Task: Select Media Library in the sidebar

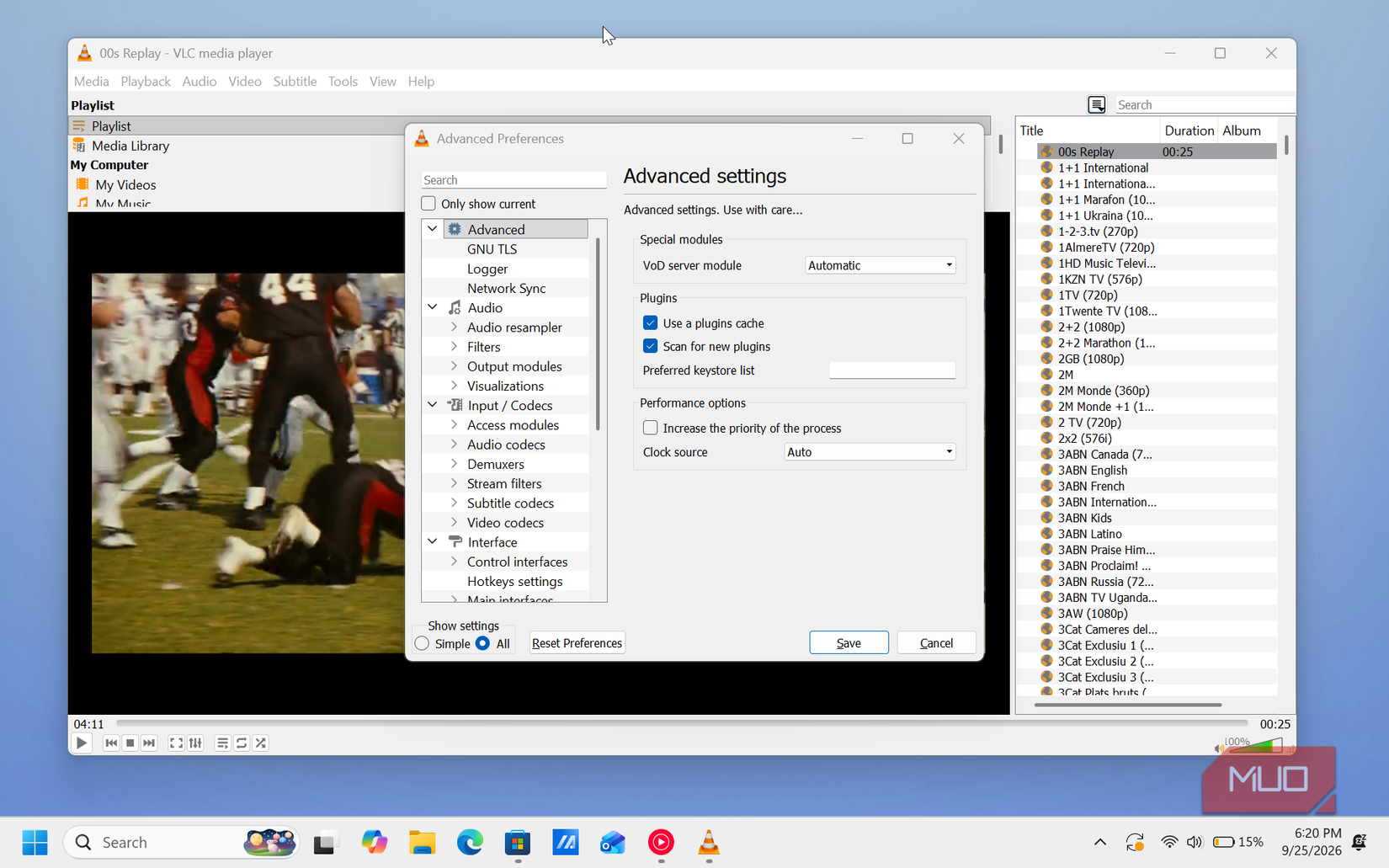Action: pos(130,146)
